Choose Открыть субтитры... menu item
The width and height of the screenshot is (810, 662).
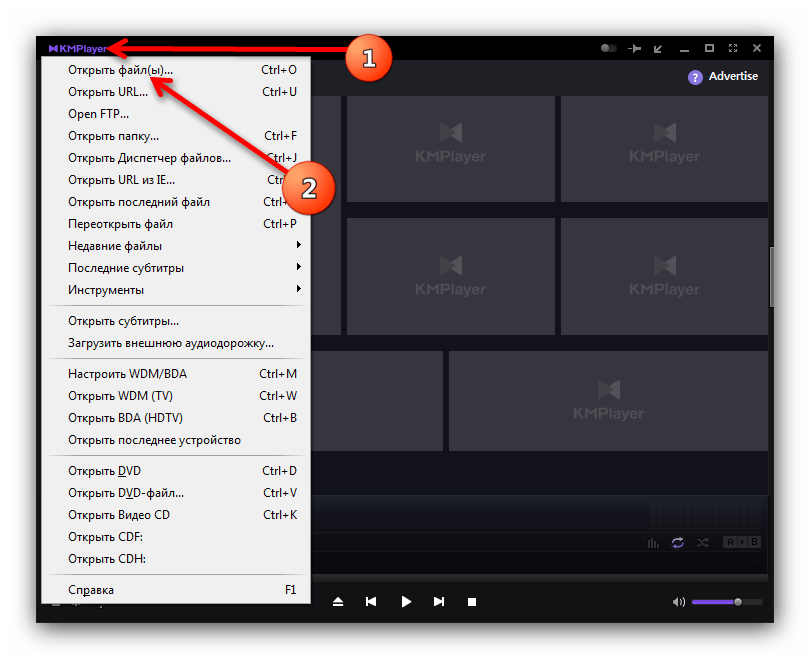click(176, 321)
